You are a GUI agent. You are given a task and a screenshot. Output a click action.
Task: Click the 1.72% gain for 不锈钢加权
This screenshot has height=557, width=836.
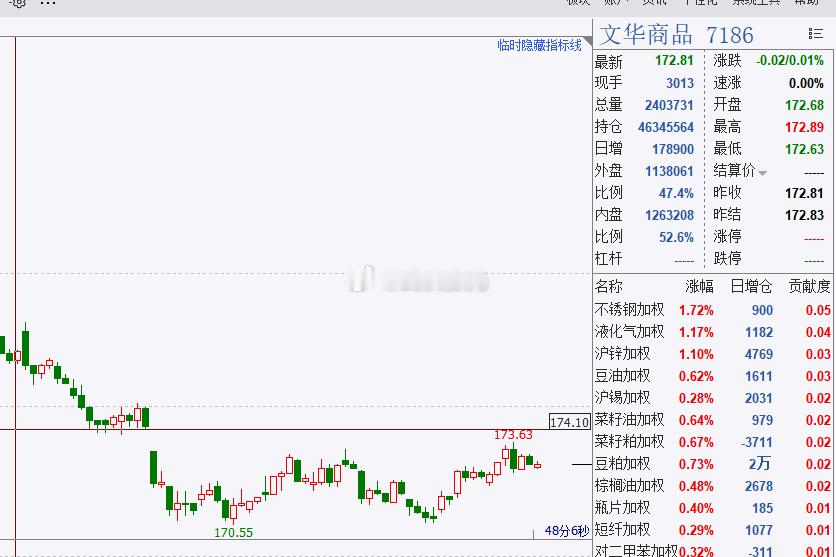click(x=696, y=310)
